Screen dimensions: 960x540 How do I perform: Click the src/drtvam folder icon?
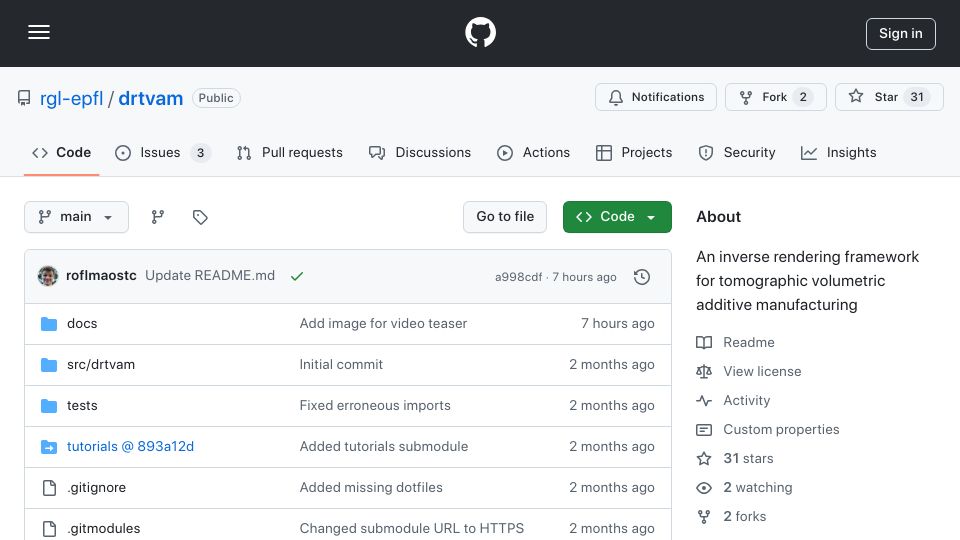49,364
